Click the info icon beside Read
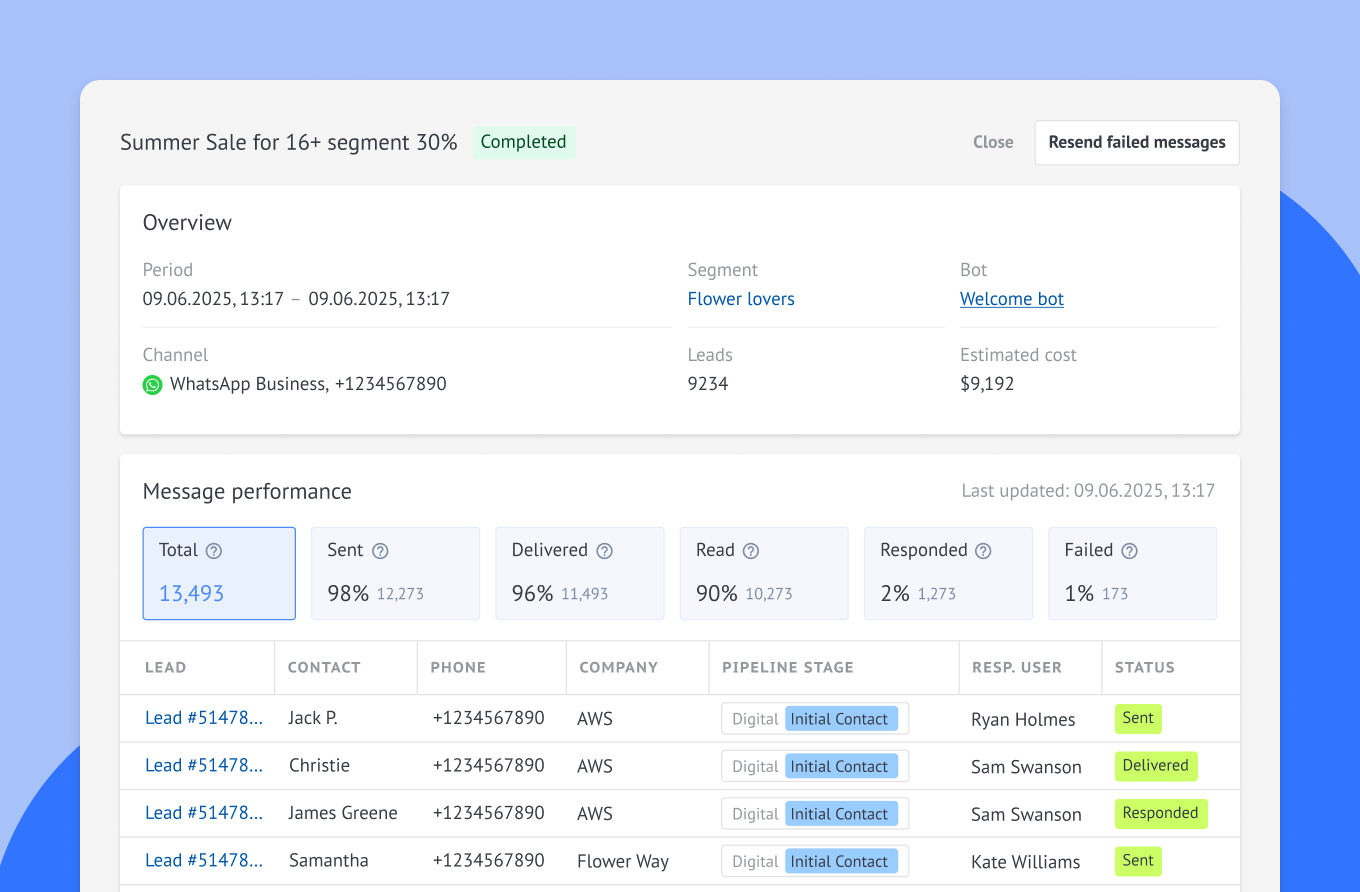This screenshot has height=892, width=1360. 751,551
